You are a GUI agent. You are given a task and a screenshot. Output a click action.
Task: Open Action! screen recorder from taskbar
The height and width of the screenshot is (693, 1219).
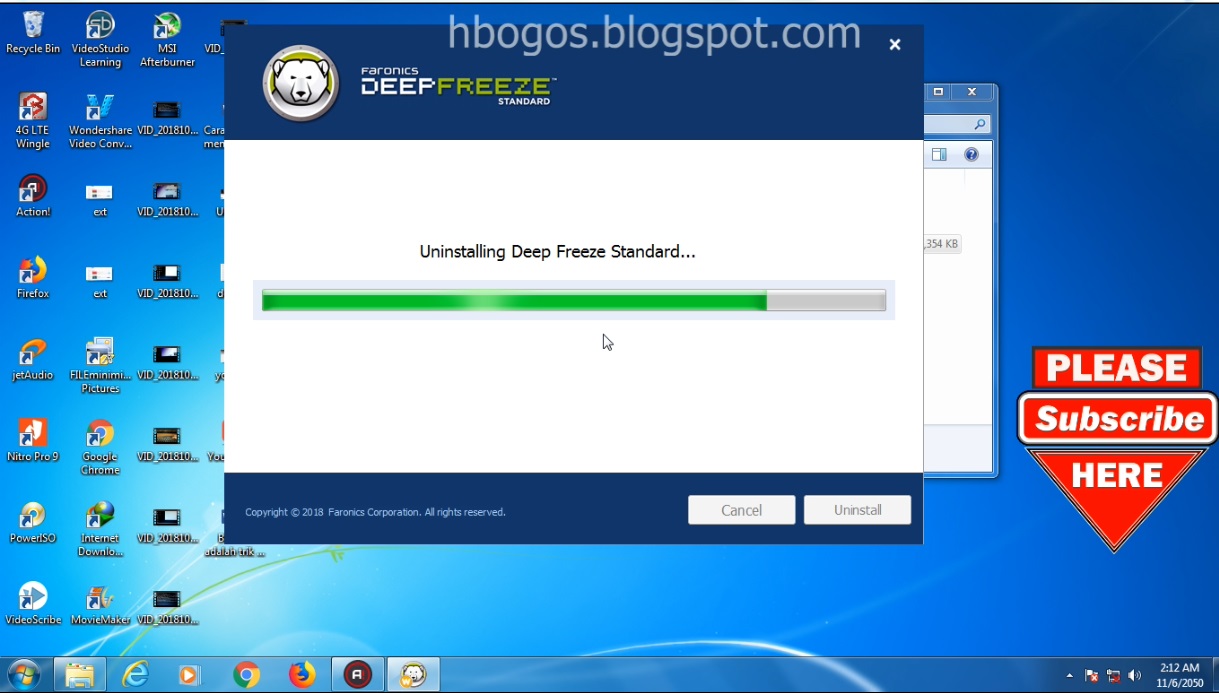click(x=357, y=674)
